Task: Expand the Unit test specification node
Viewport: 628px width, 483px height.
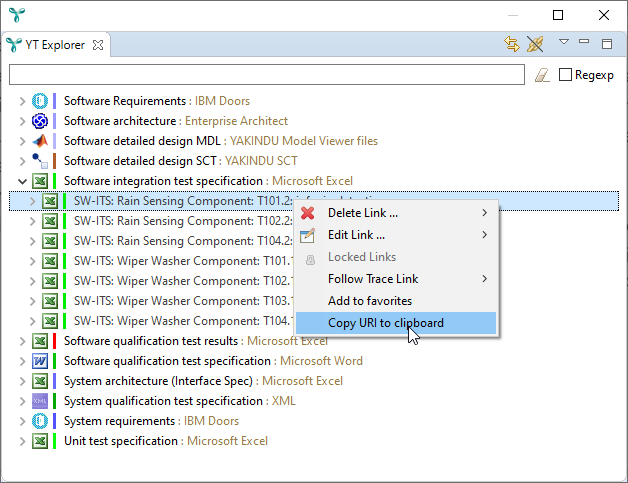Action: tap(22, 442)
